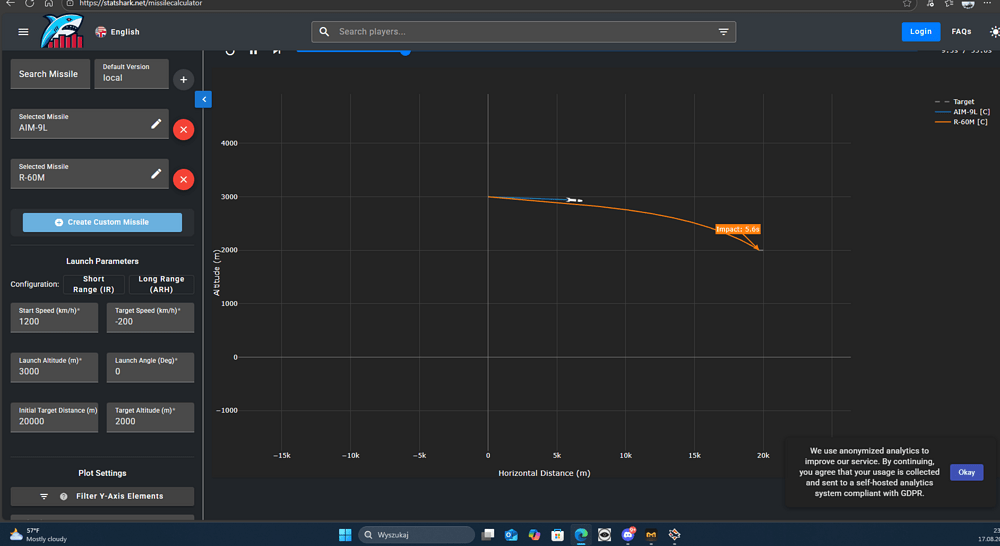The width and height of the screenshot is (1000, 546).
Task: Toggle the light/dark theme sun icon
Action: tap(994, 32)
